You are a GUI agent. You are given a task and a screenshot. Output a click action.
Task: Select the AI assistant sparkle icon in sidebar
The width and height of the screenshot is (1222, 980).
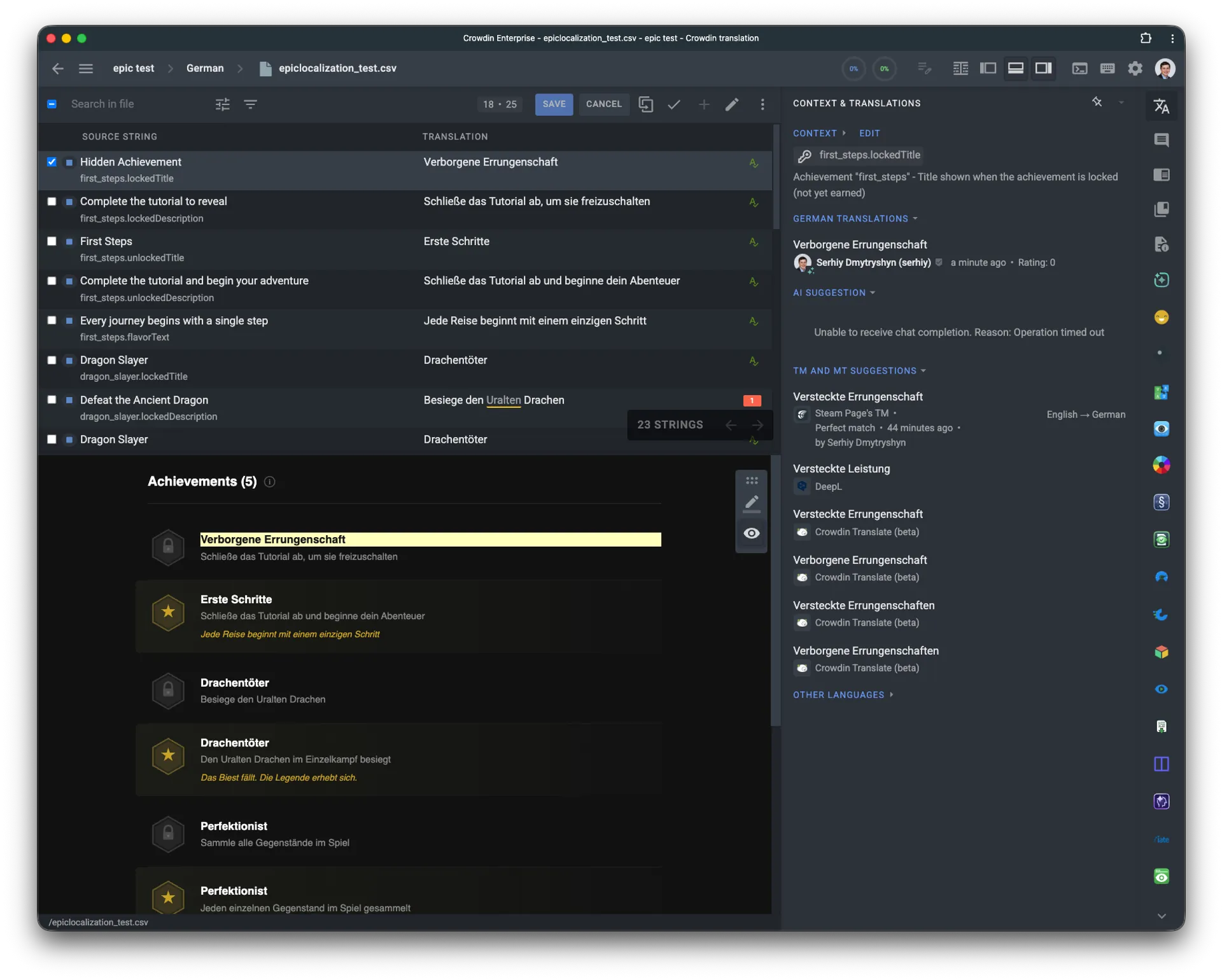(x=1161, y=280)
